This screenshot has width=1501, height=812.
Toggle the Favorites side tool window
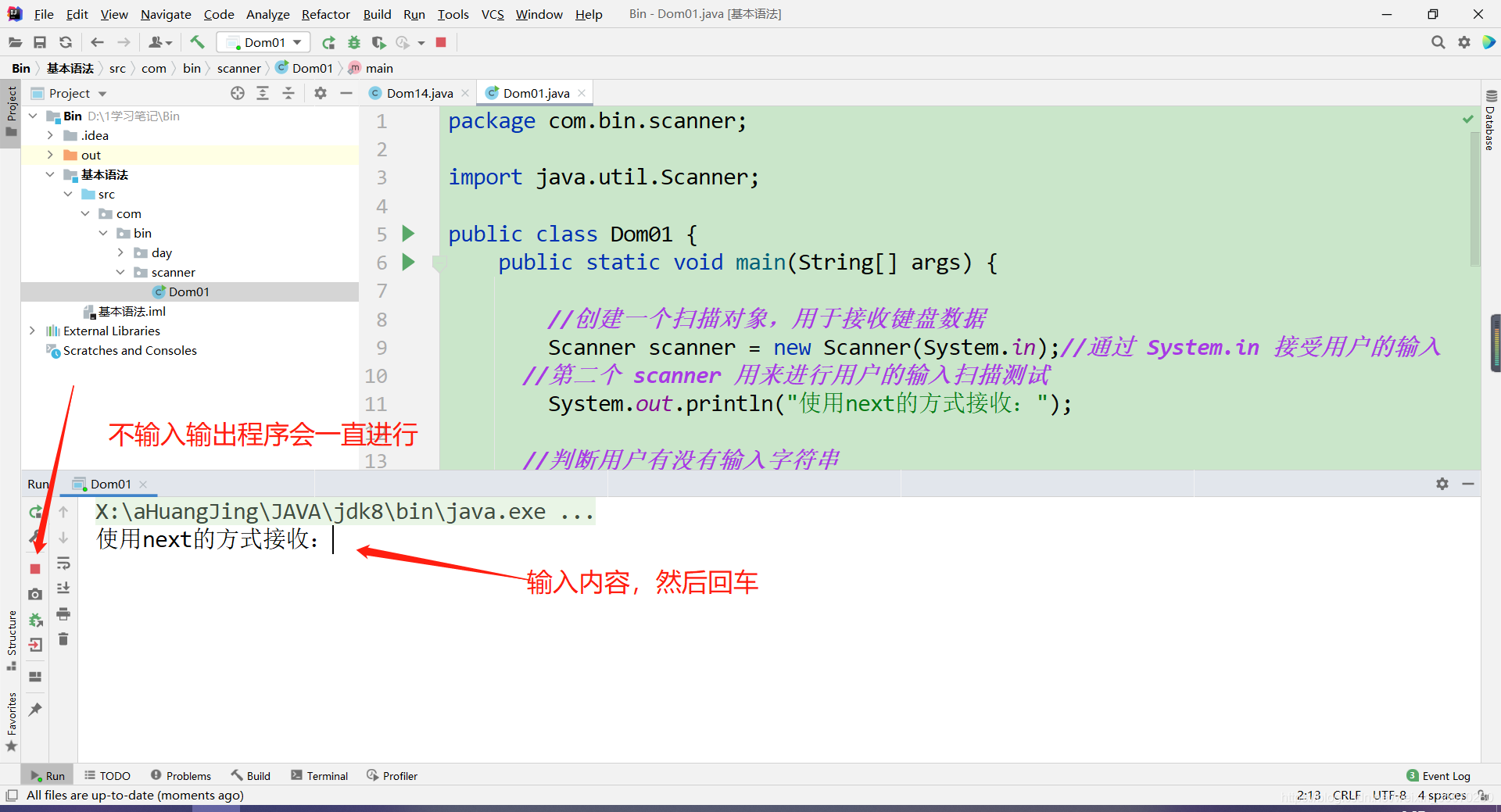pyautogui.click(x=12, y=721)
